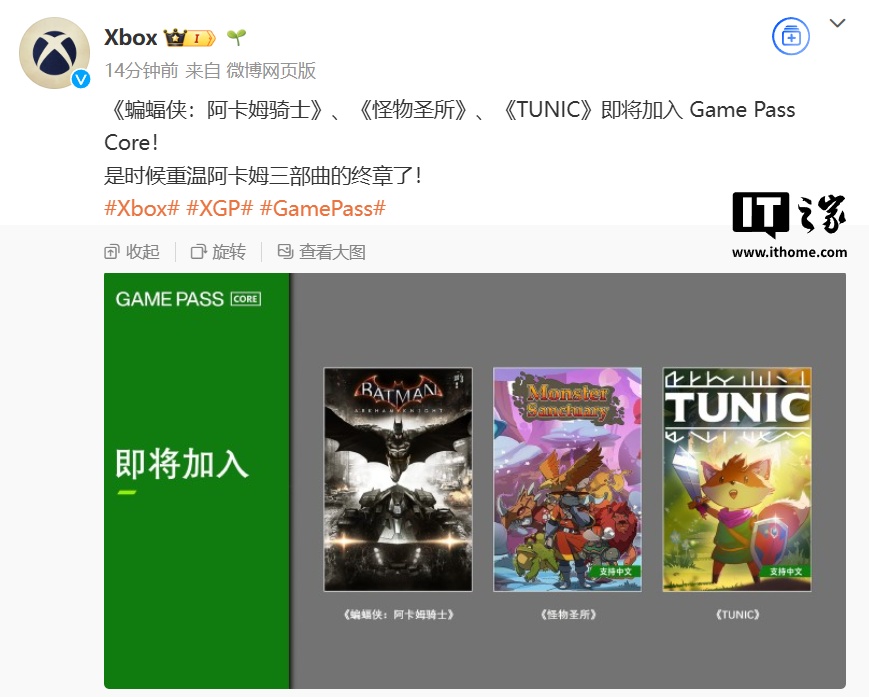
Task: Click the Game Pass Core logo banner
Action: pyautogui.click(x=188, y=299)
